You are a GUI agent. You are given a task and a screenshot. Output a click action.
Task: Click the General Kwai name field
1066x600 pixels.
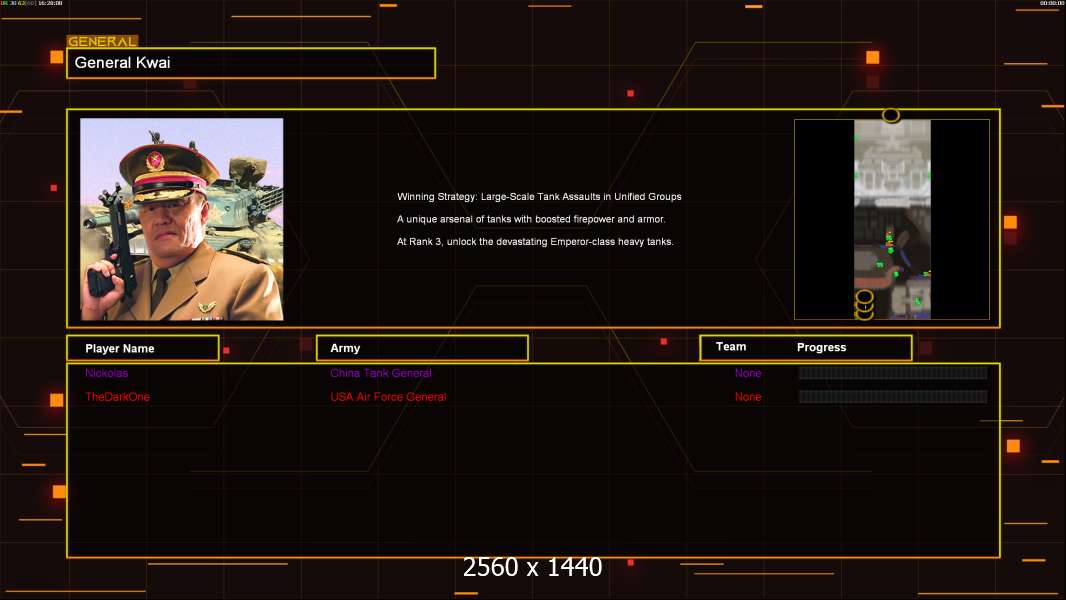click(251, 63)
